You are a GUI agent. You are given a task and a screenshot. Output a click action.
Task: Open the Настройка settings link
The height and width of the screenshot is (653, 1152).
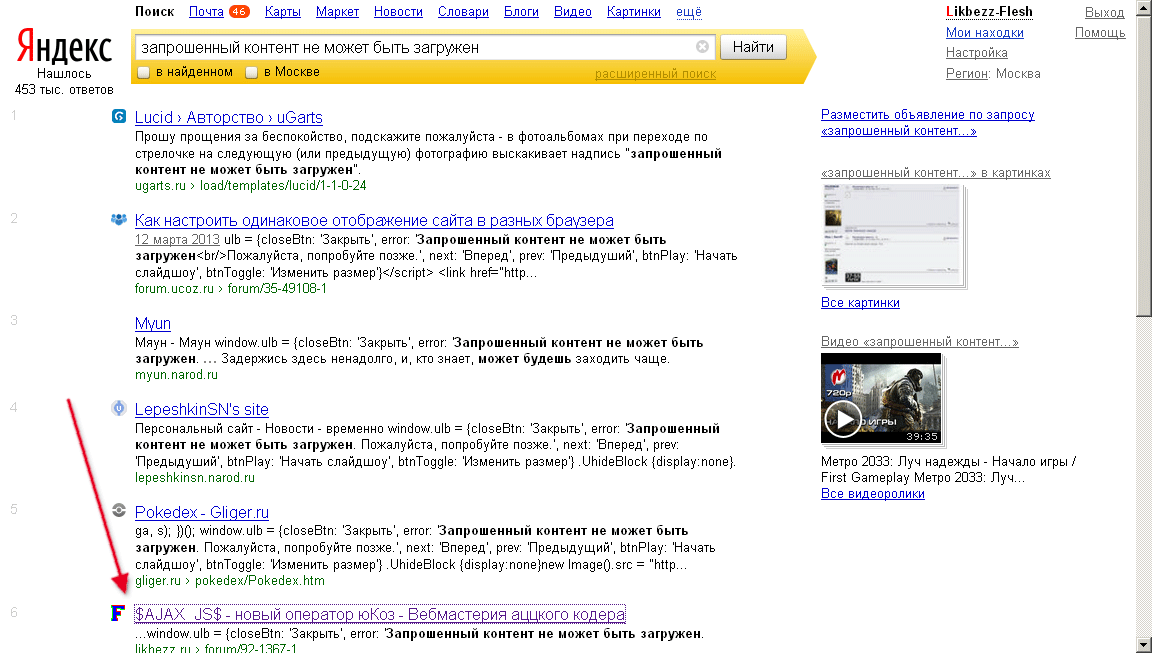(976, 53)
